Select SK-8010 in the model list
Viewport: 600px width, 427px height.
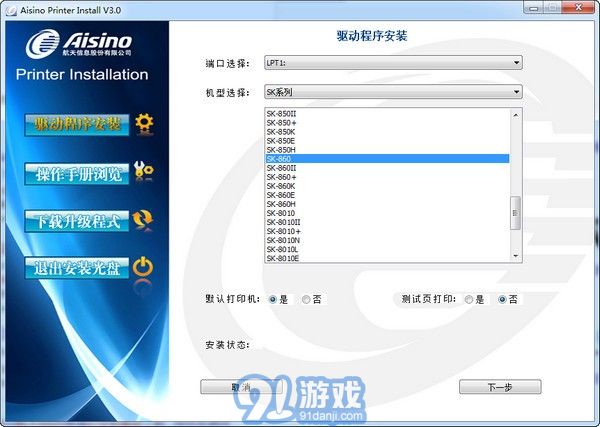387,213
